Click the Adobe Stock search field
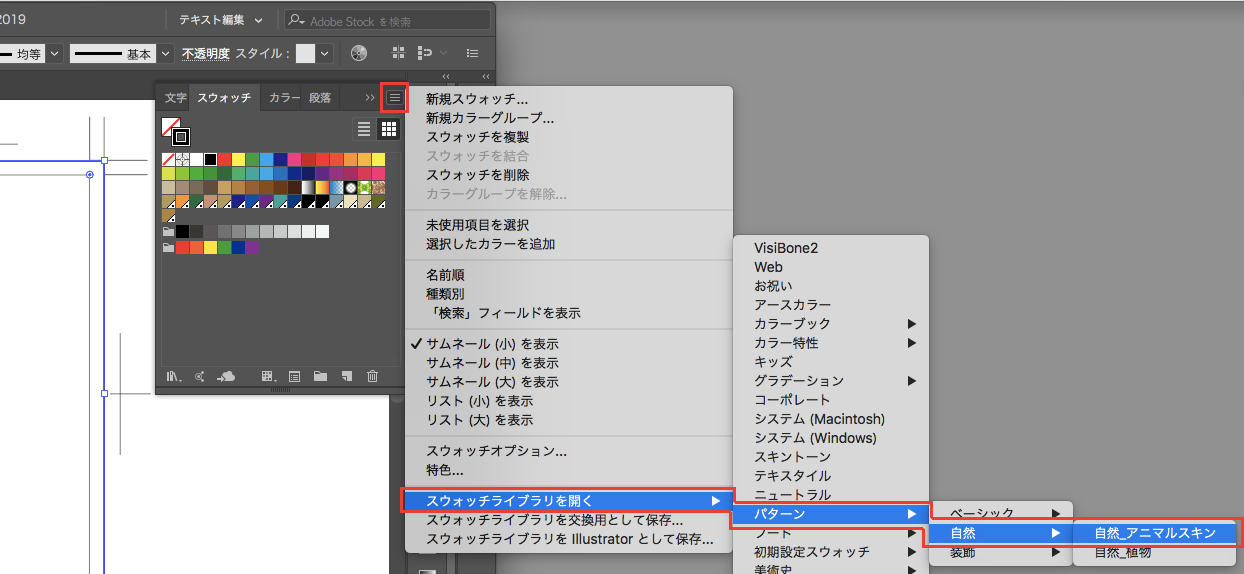Image resolution: width=1244 pixels, height=574 pixels. (388, 21)
